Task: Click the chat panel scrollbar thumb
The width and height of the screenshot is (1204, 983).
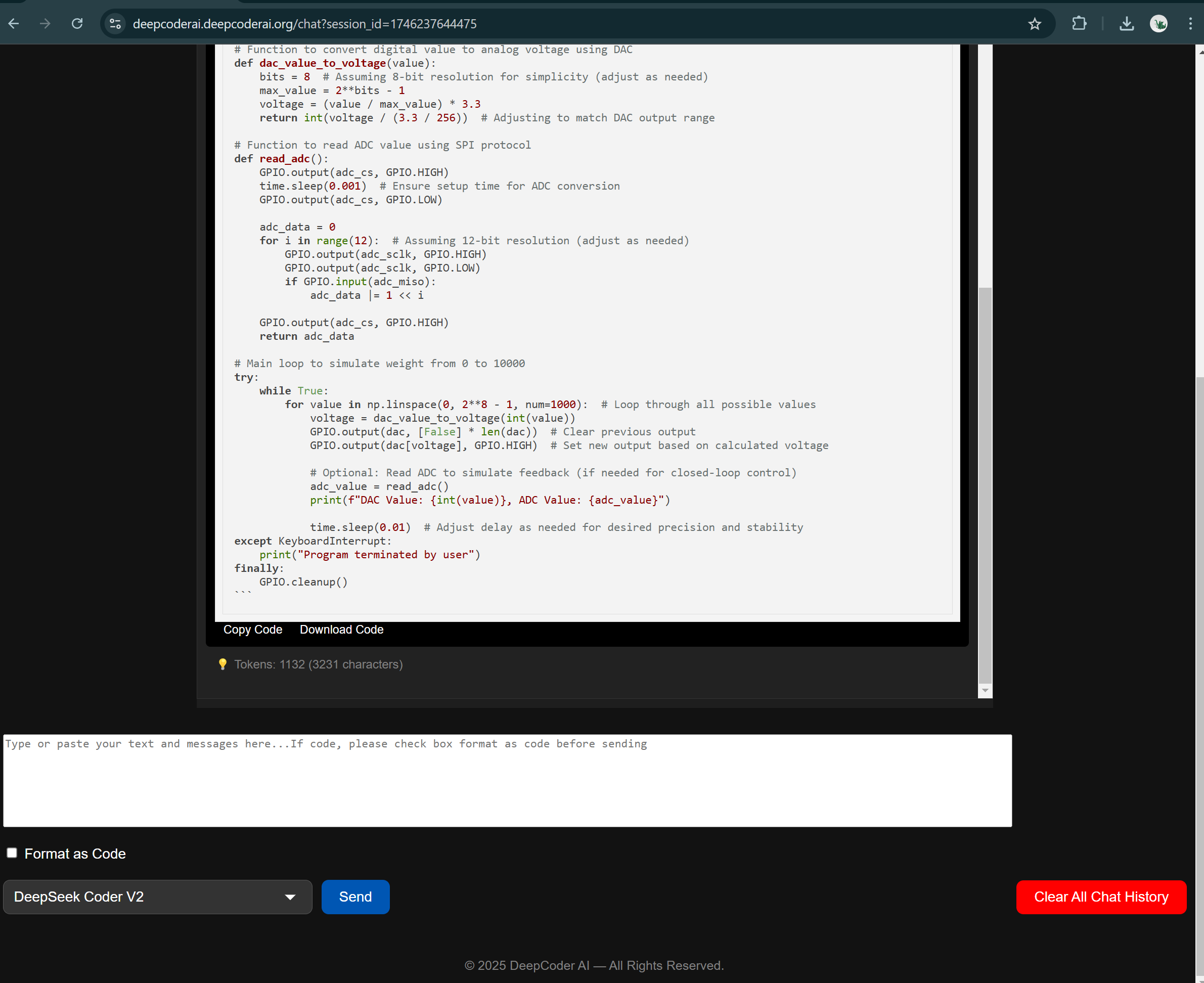Action: point(985,485)
